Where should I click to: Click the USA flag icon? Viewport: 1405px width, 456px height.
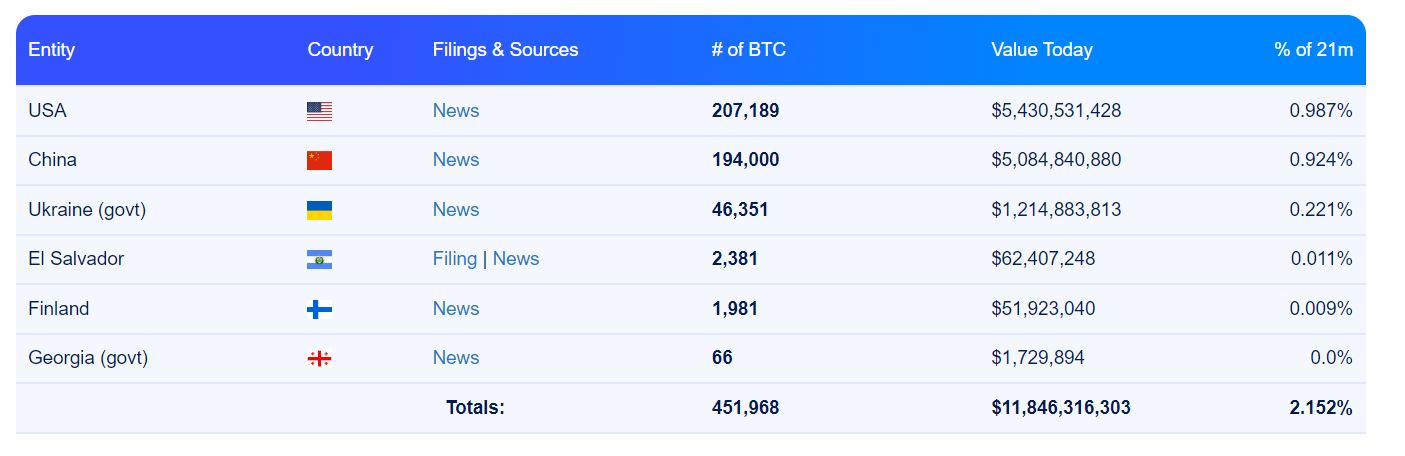(319, 111)
